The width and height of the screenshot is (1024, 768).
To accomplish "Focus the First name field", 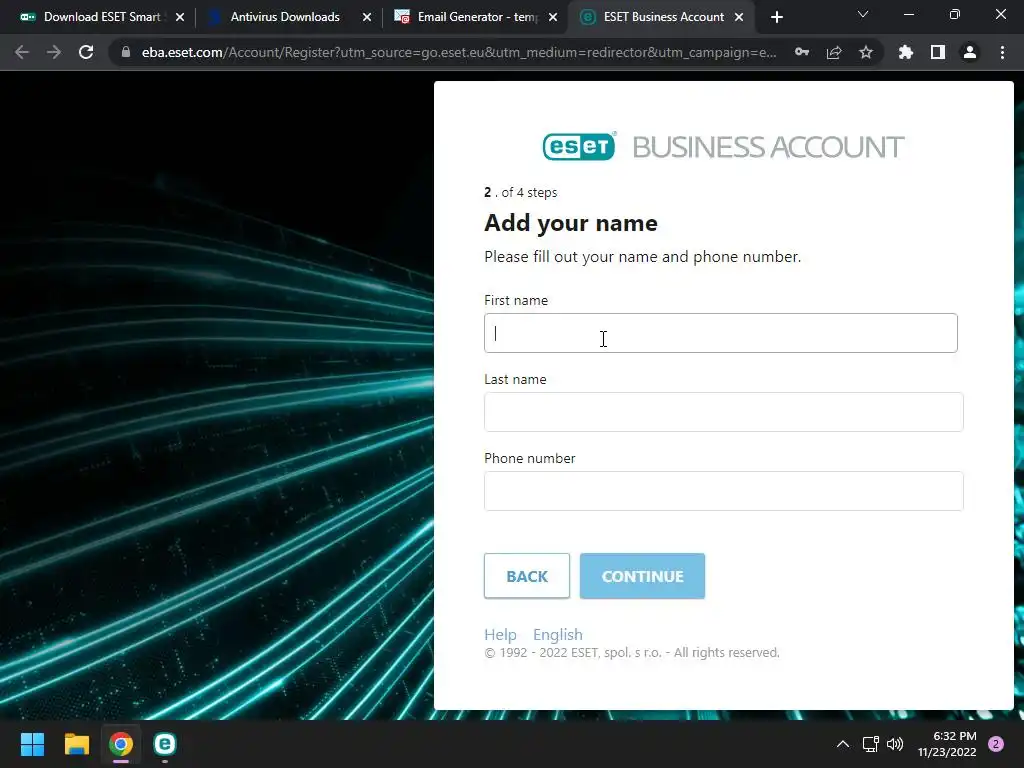I will [720, 333].
